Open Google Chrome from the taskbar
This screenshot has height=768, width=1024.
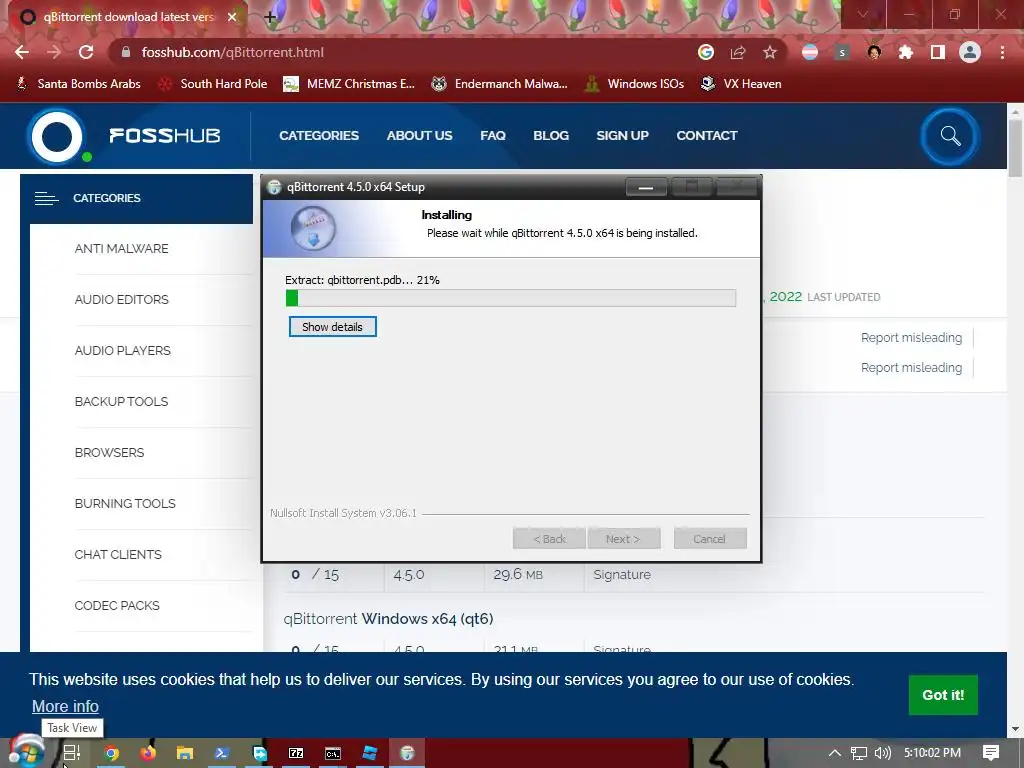[x=112, y=753]
